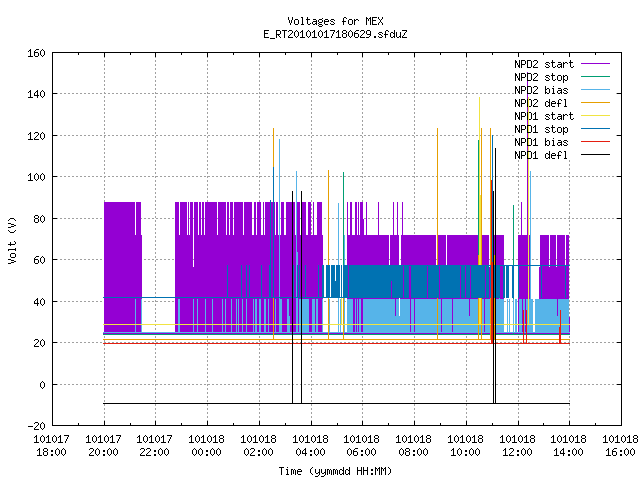Click the -20 y-axis tick label
The width and height of the screenshot is (640, 480).
(x=36, y=426)
